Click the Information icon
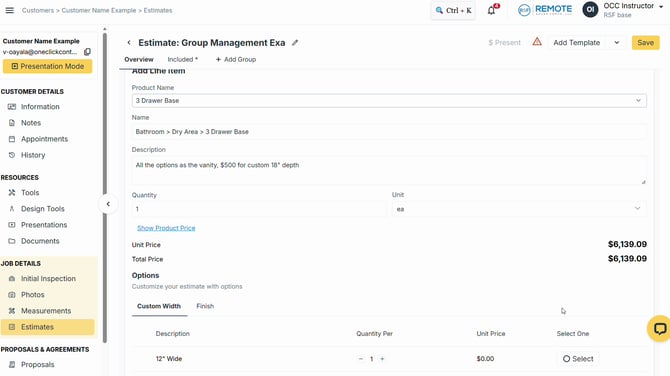 point(12,107)
